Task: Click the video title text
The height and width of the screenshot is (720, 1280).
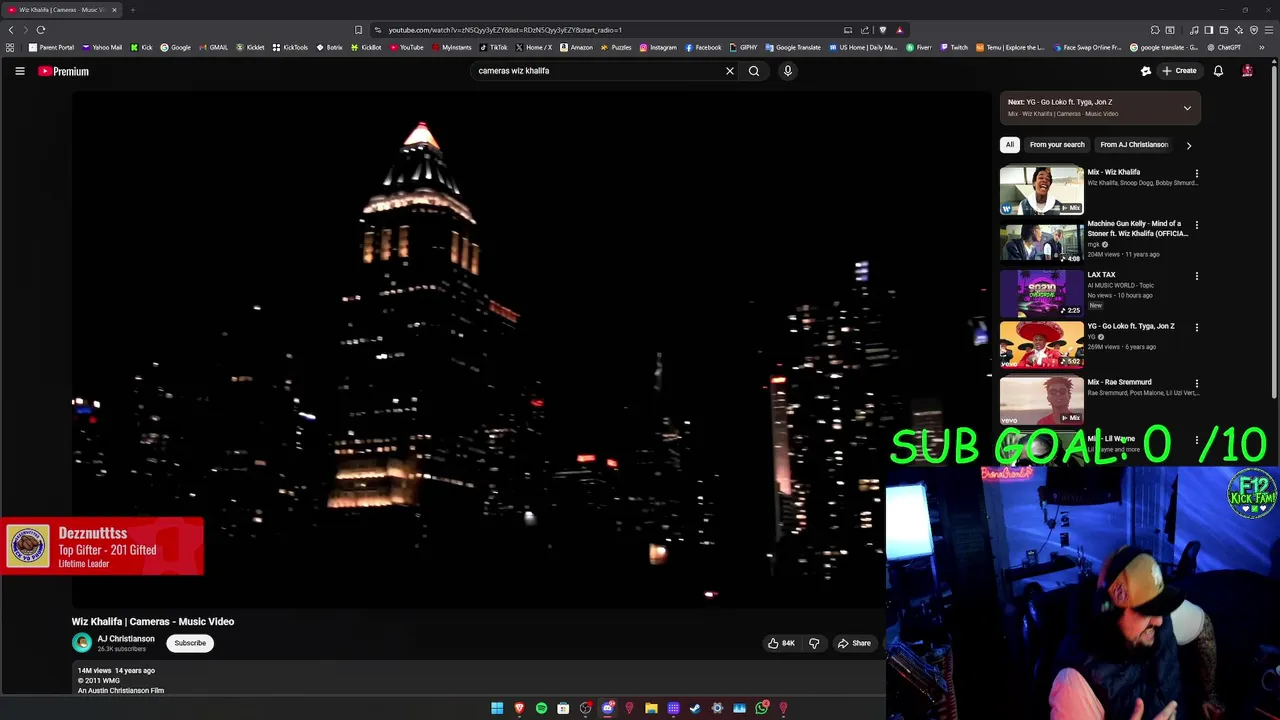Action: click(x=153, y=621)
